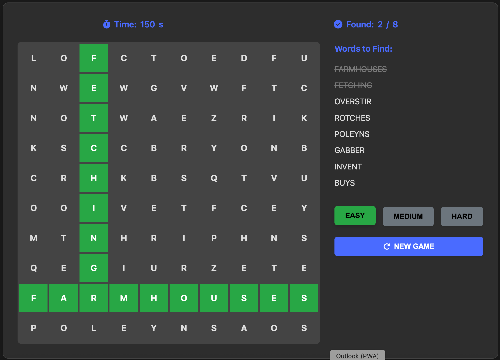Click letter G in the second row

(154, 88)
